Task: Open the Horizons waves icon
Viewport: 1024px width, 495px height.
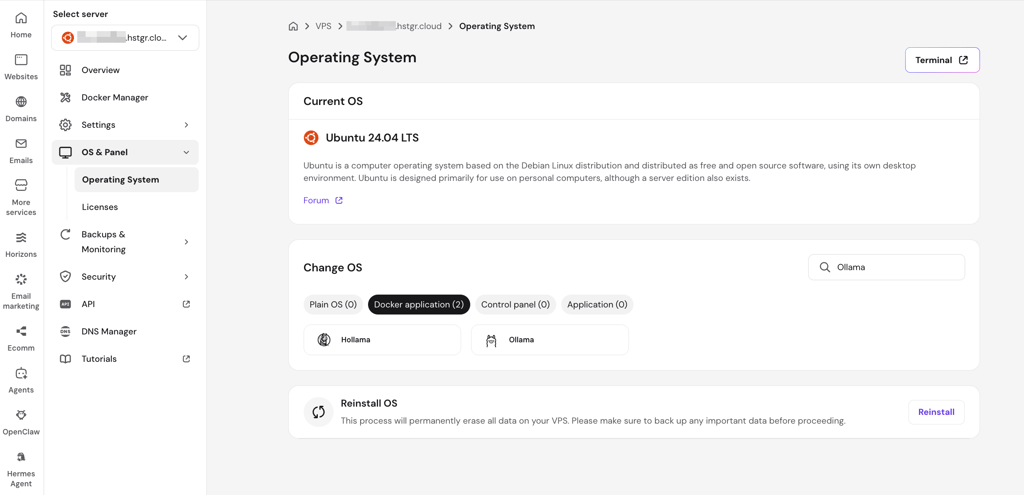Action: [21, 238]
